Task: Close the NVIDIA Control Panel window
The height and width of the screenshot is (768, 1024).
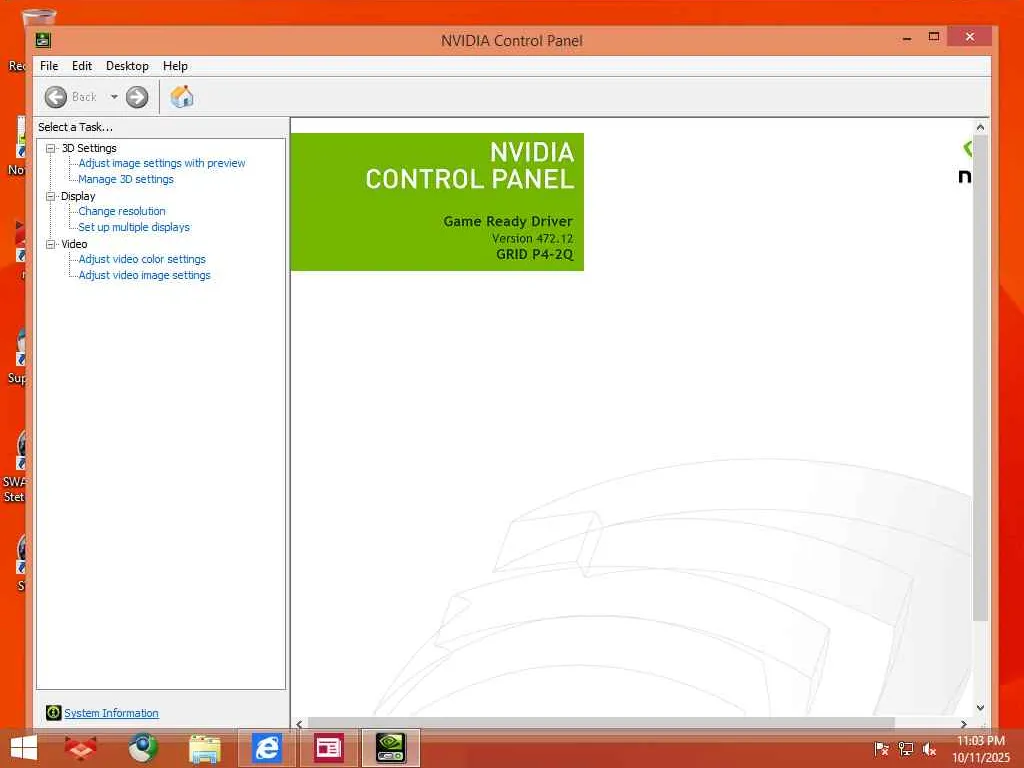Action: pos(970,37)
